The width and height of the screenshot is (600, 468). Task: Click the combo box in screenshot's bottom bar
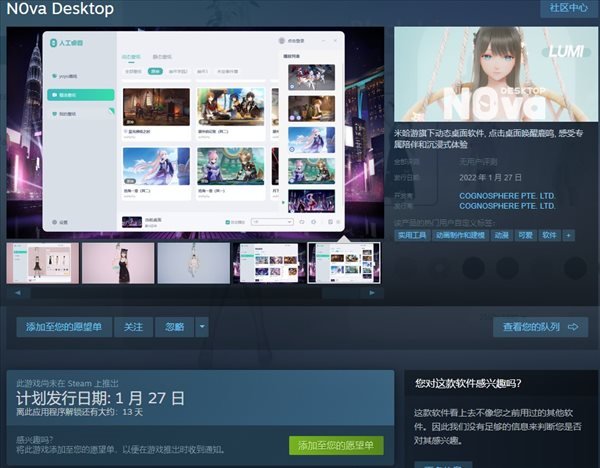point(272,222)
